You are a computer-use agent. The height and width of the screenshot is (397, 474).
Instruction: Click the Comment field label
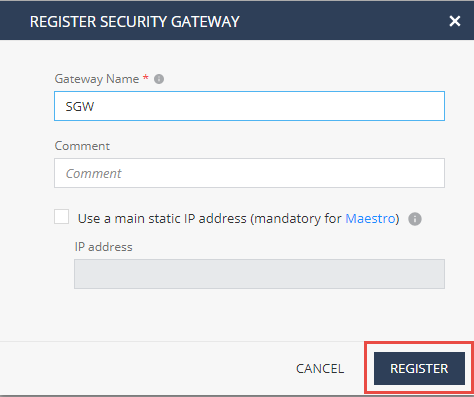(x=82, y=146)
